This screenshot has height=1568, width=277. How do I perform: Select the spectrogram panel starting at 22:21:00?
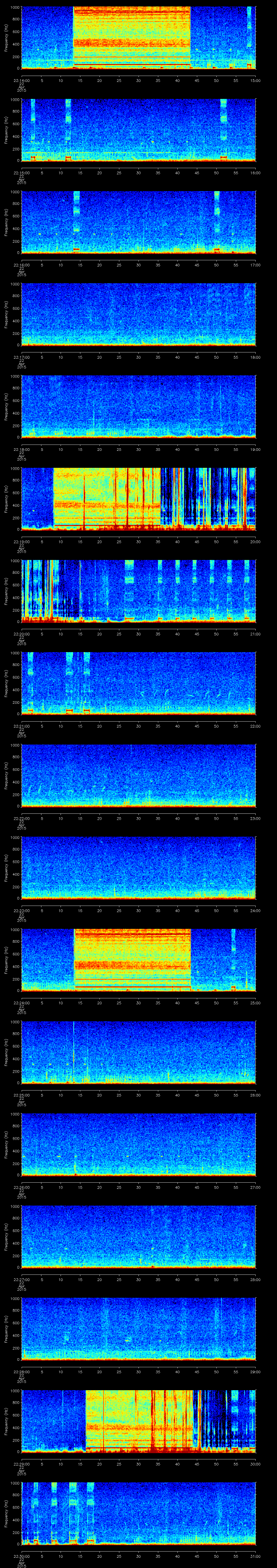click(139, 683)
